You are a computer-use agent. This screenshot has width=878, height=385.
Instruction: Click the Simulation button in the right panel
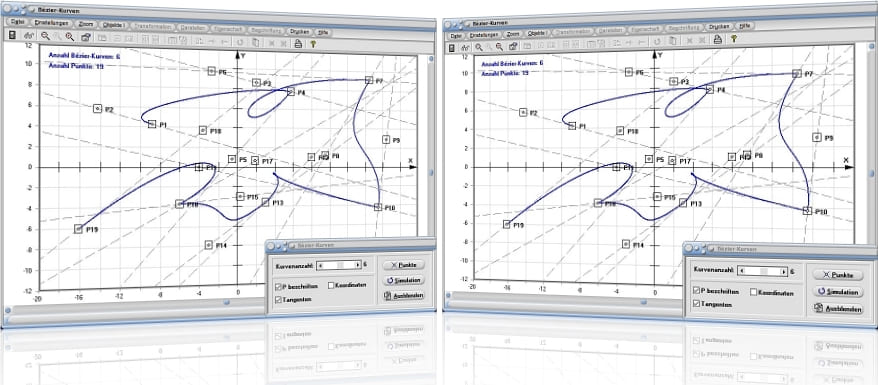tap(838, 292)
